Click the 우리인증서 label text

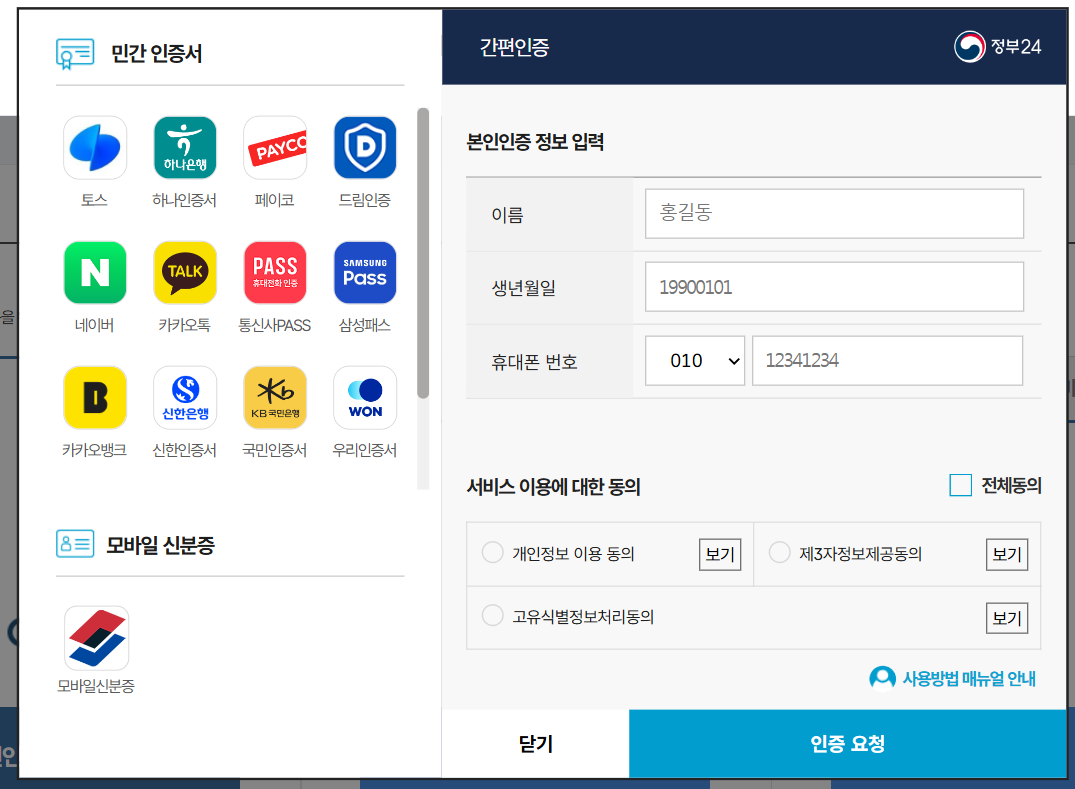tap(365, 450)
